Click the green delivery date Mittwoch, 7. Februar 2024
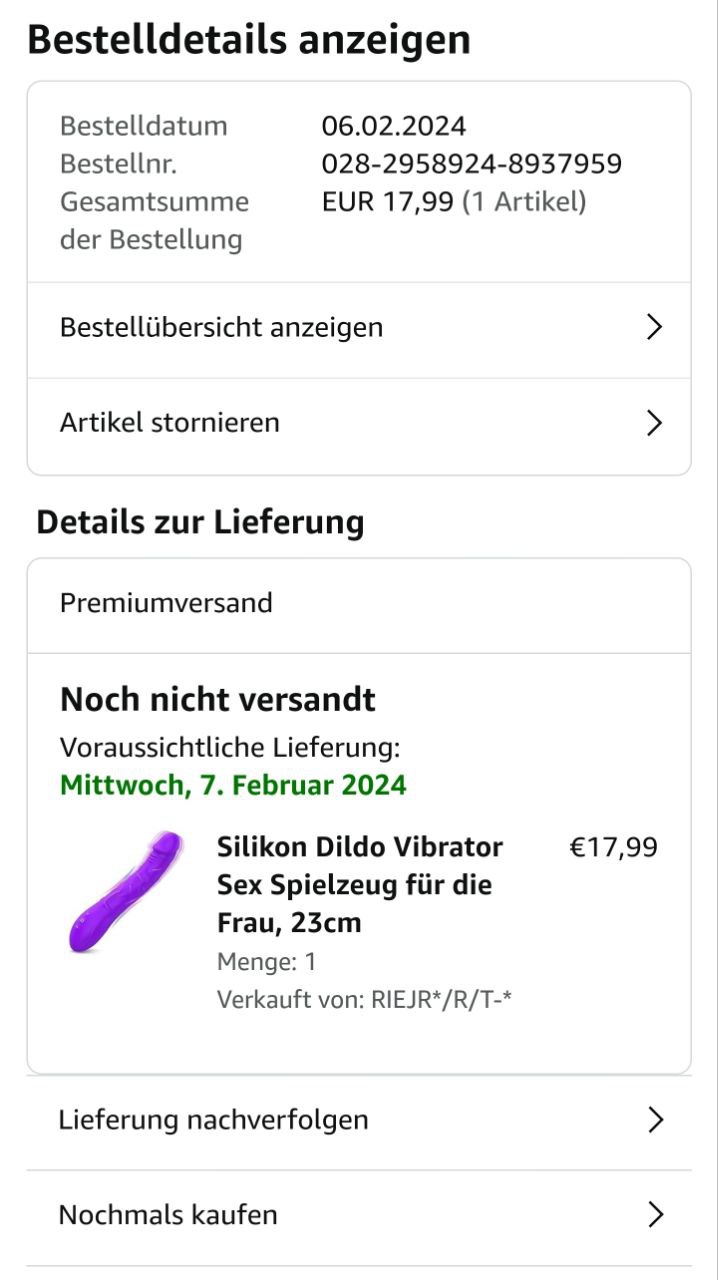Screen dimensions: 718x1280 (x=233, y=785)
